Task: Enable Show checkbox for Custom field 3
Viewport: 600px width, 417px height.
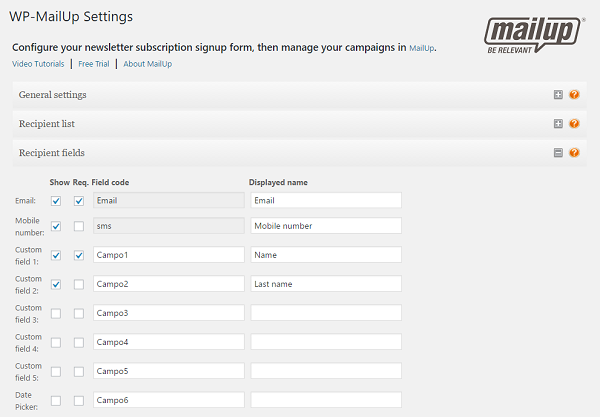Action: pos(56,313)
